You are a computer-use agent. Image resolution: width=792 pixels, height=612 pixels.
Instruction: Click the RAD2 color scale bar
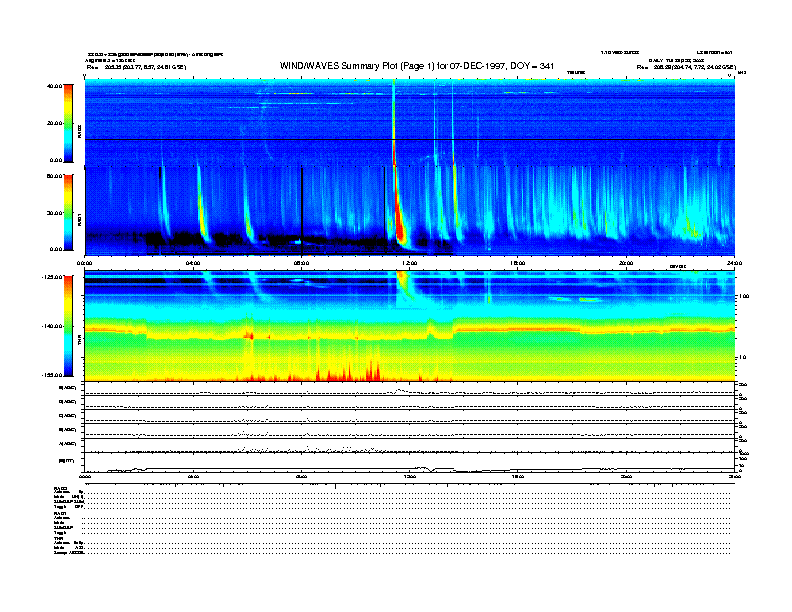[68, 124]
